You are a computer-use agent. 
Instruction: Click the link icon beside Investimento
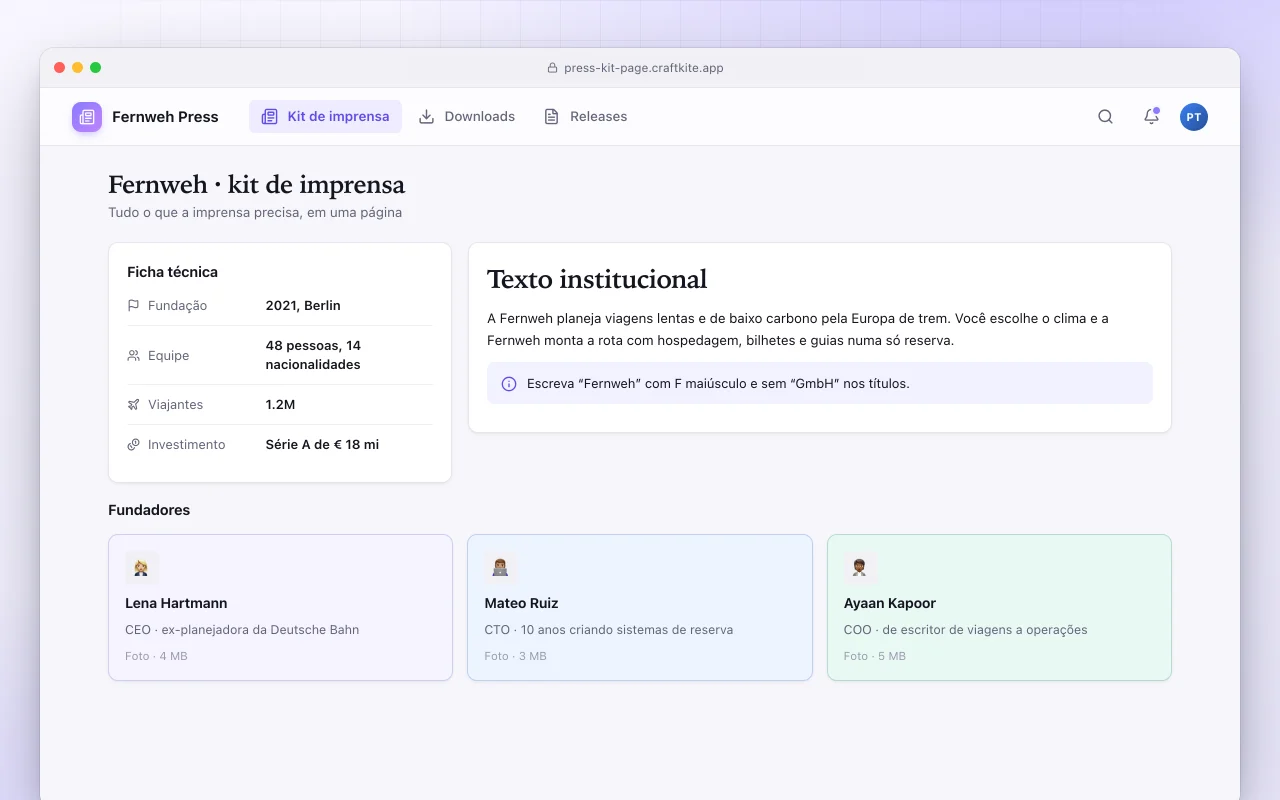click(134, 445)
